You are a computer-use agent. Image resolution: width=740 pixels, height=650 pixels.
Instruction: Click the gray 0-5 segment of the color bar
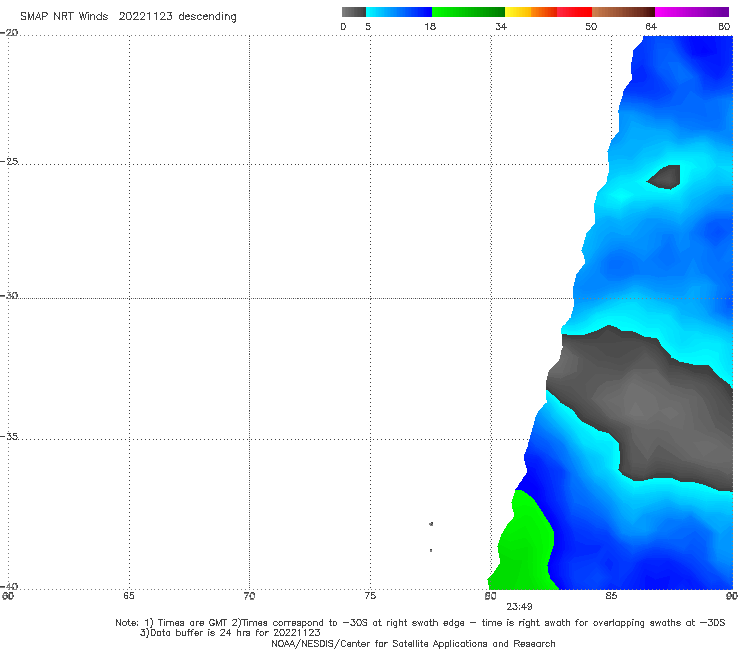pos(354,12)
